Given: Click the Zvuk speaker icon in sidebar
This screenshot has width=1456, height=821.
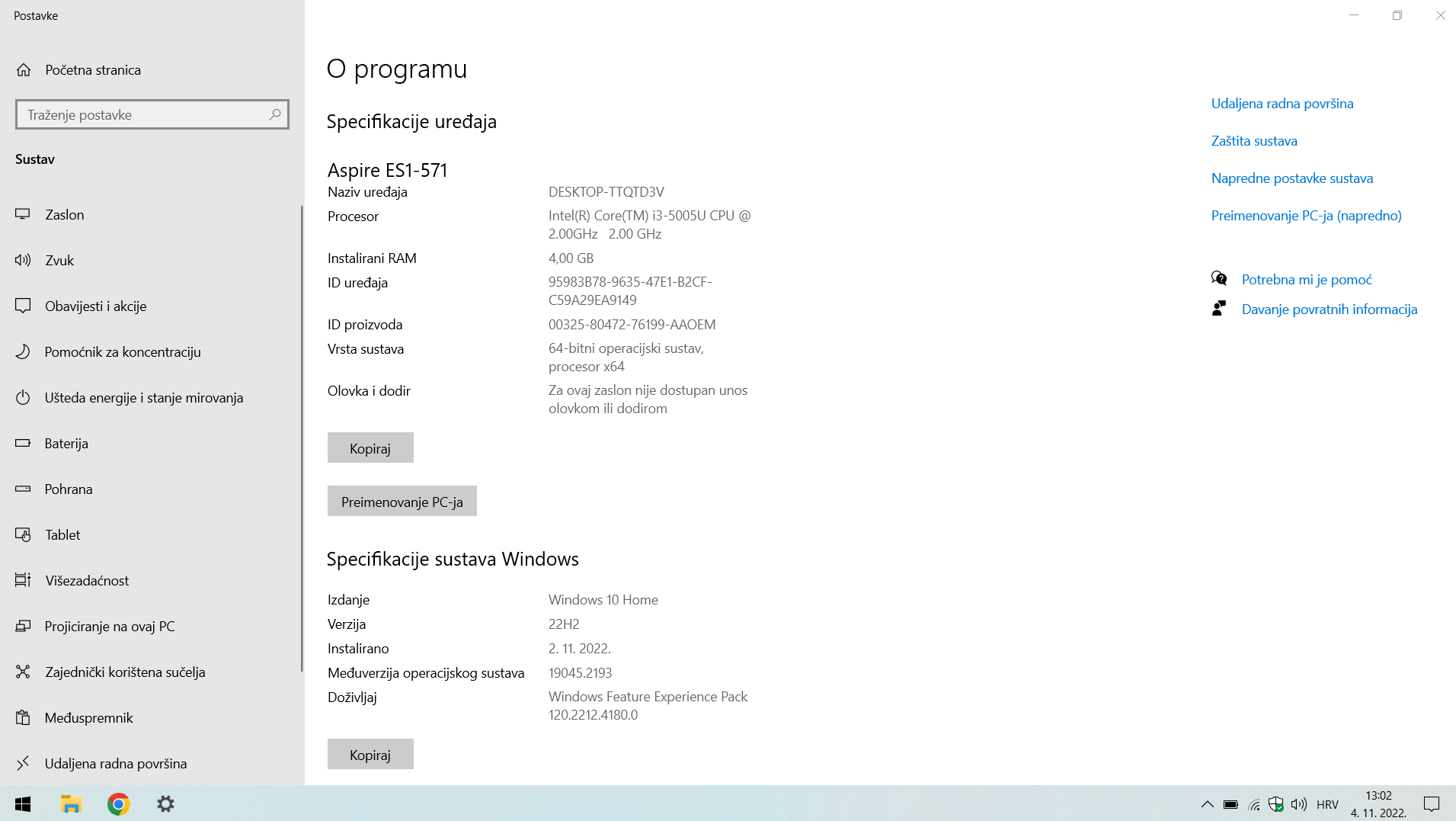Looking at the screenshot, I should [x=23, y=261].
